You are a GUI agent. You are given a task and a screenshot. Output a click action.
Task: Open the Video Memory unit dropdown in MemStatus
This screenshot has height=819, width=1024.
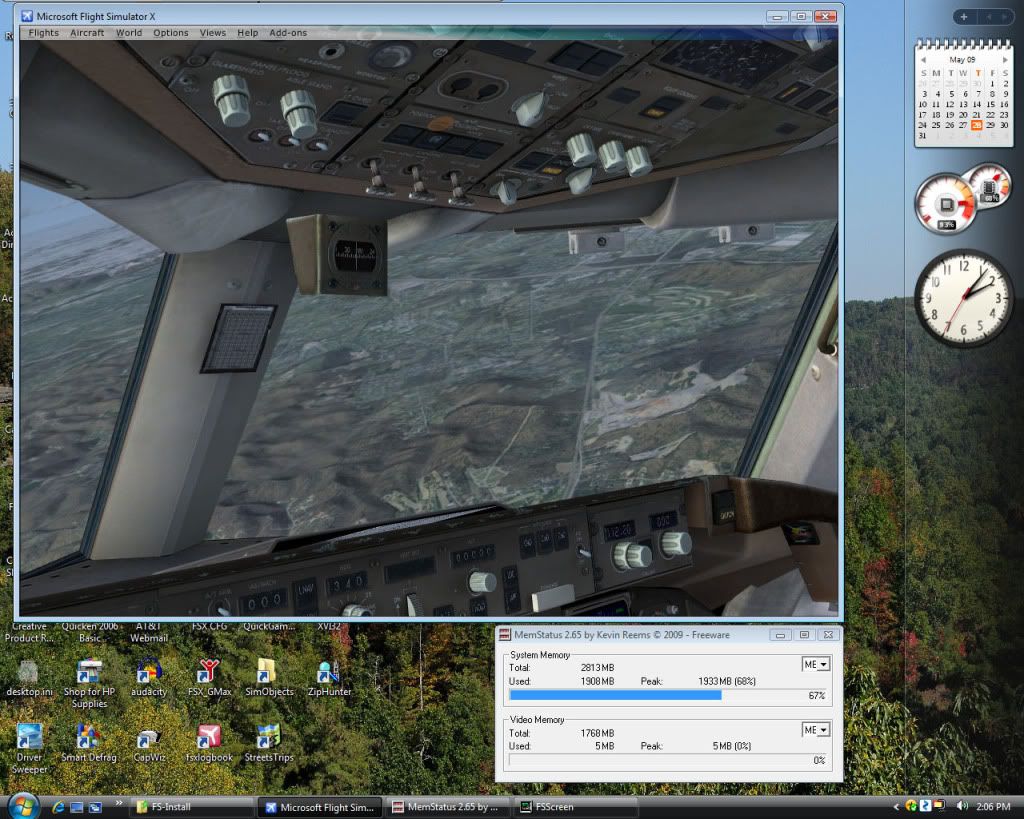(x=816, y=730)
